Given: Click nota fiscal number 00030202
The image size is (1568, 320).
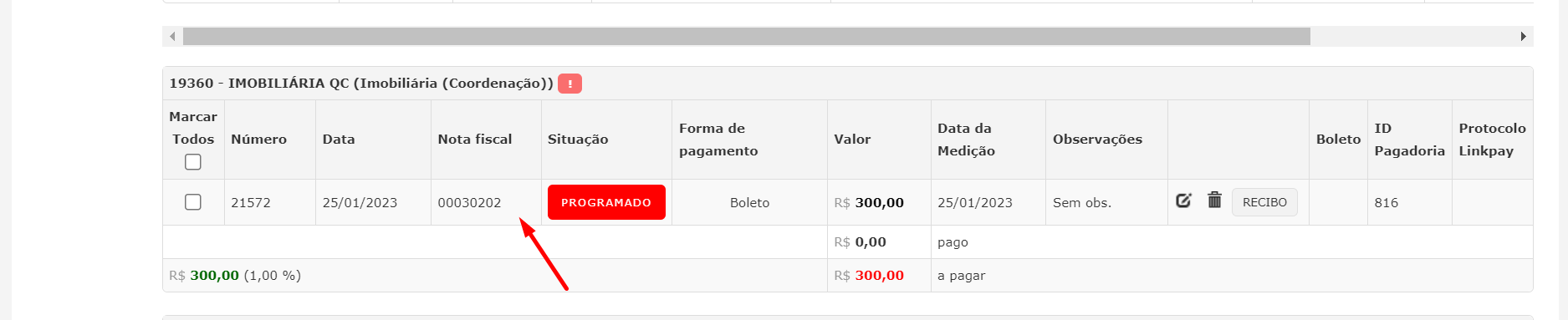Looking at the screenshot, I should 469,202.
